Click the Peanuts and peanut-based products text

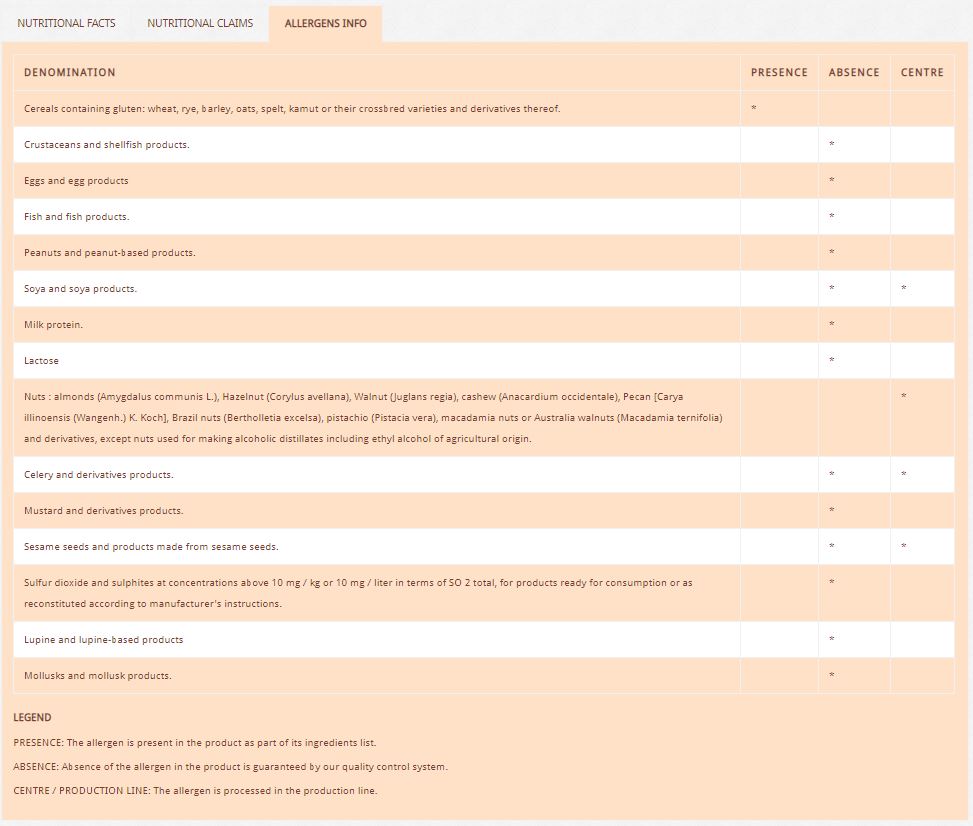click(x=110, y=253)
